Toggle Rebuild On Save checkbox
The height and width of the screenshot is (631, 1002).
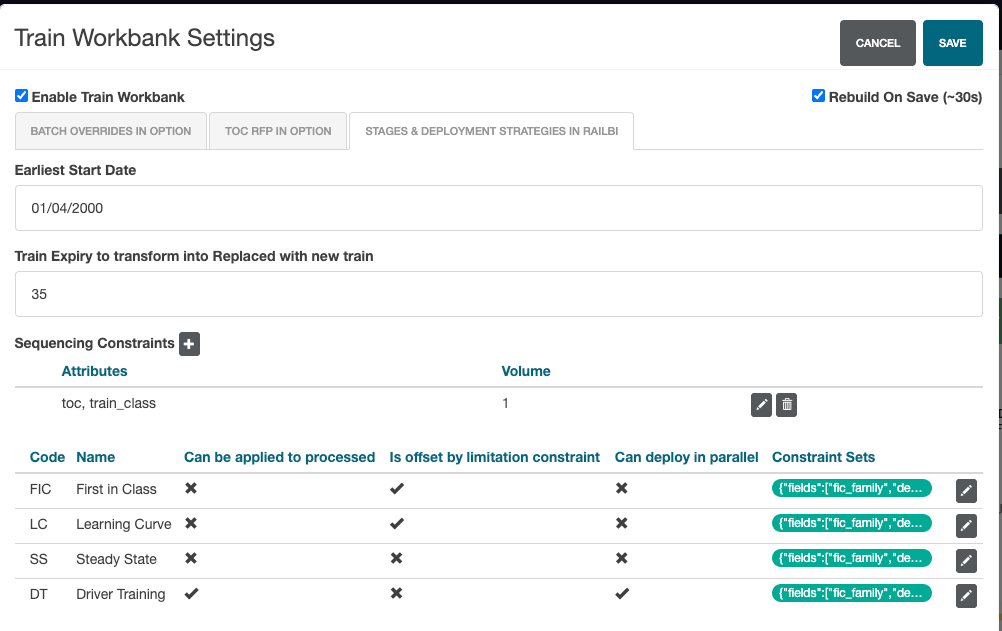[x=818, y=97]
